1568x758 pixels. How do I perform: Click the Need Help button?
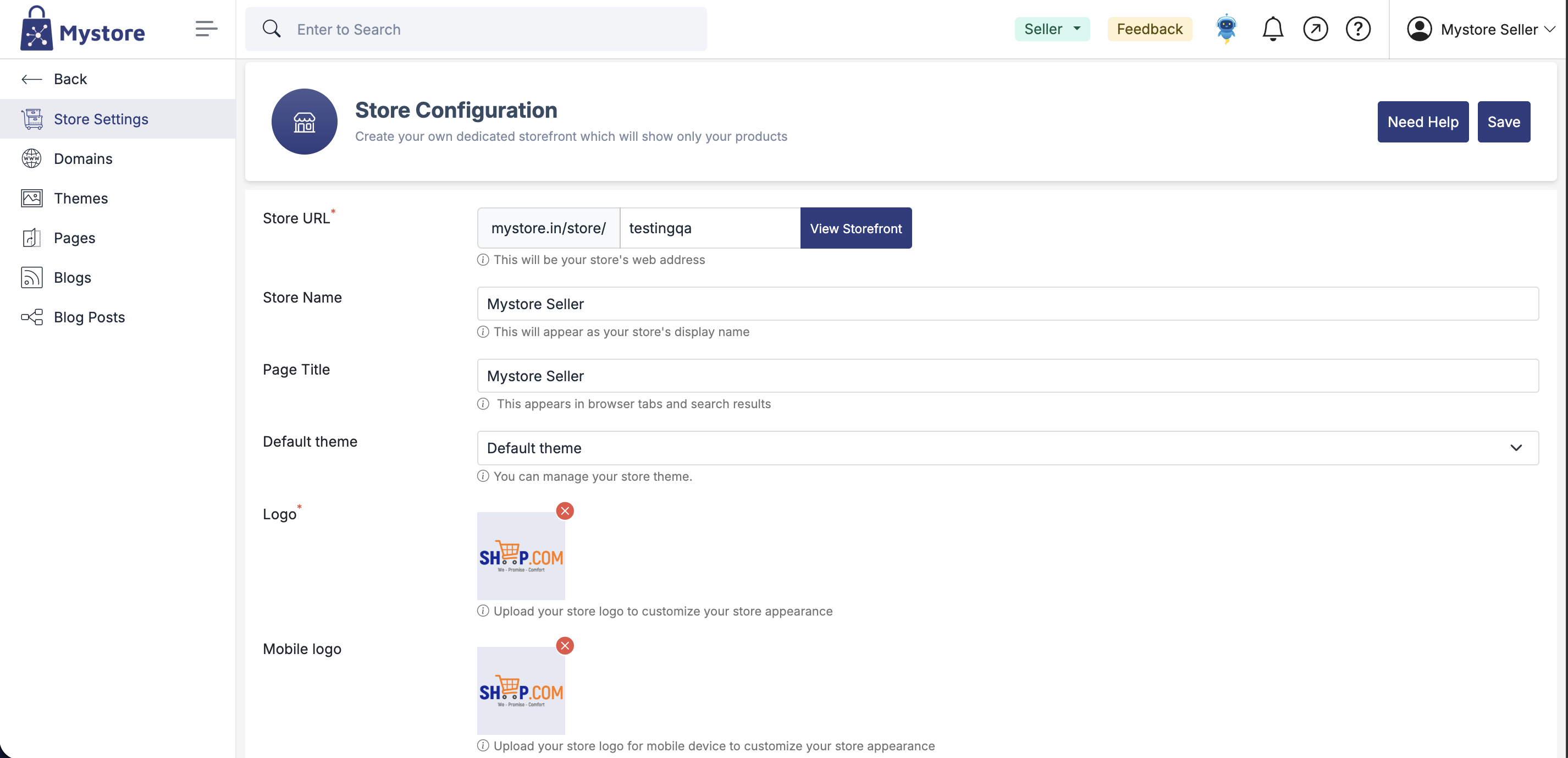click(1422, 122)
